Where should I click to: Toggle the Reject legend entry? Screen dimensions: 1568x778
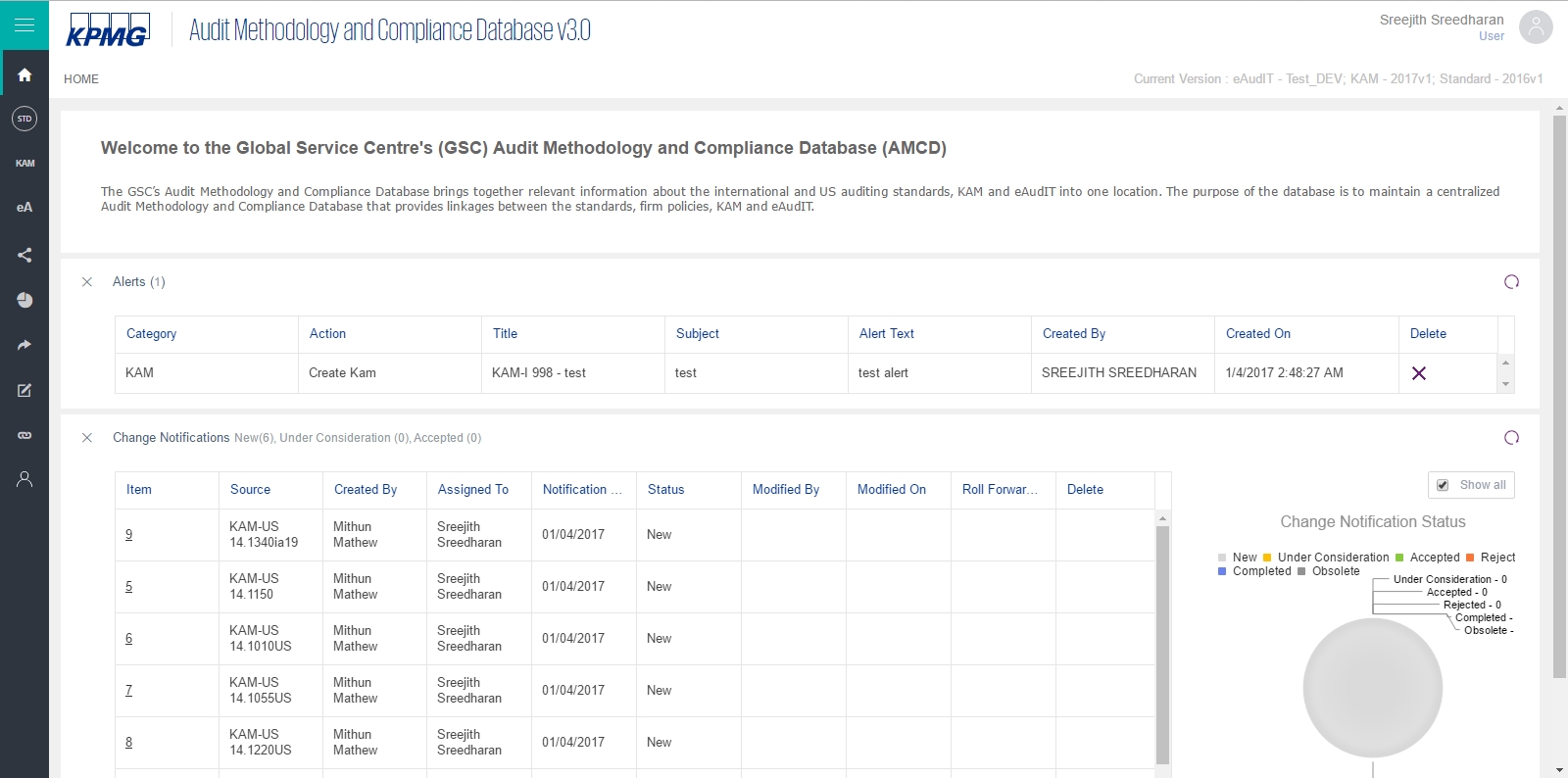pyautogui.click(x=1491, y=558)
